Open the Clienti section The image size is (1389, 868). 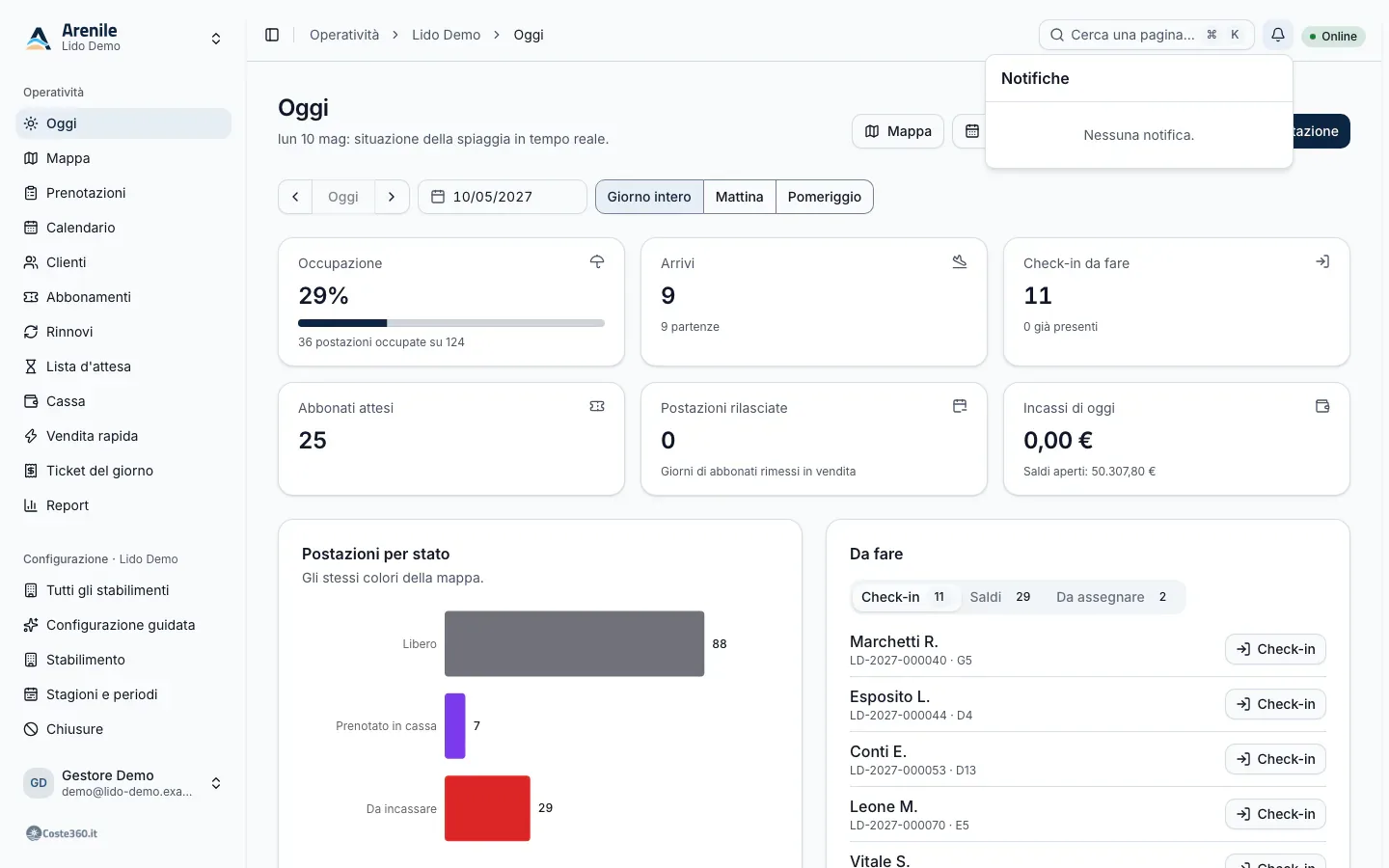click(123, 262)
